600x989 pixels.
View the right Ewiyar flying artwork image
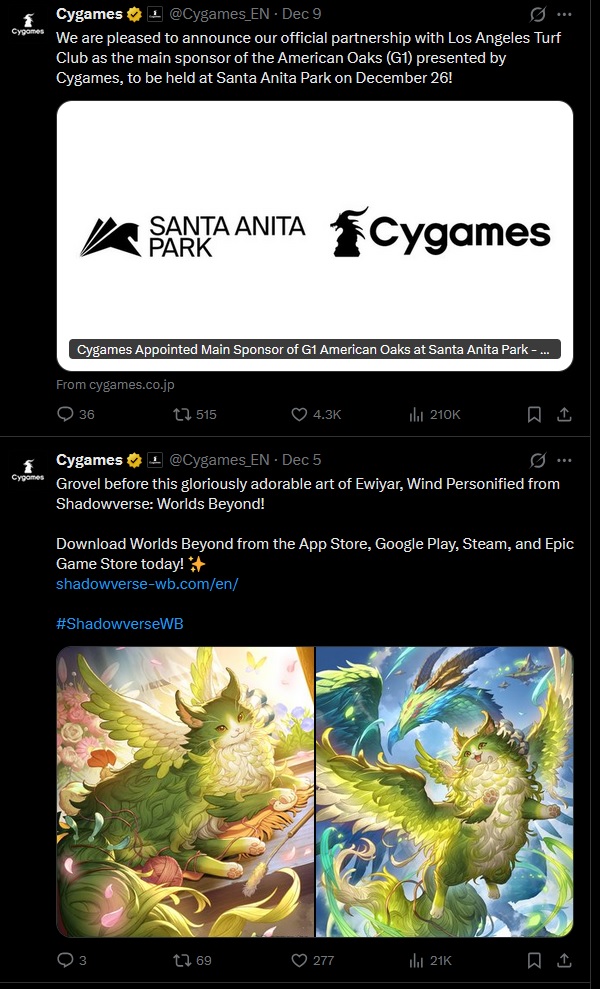pyautogui.click(x=444, y=792)
